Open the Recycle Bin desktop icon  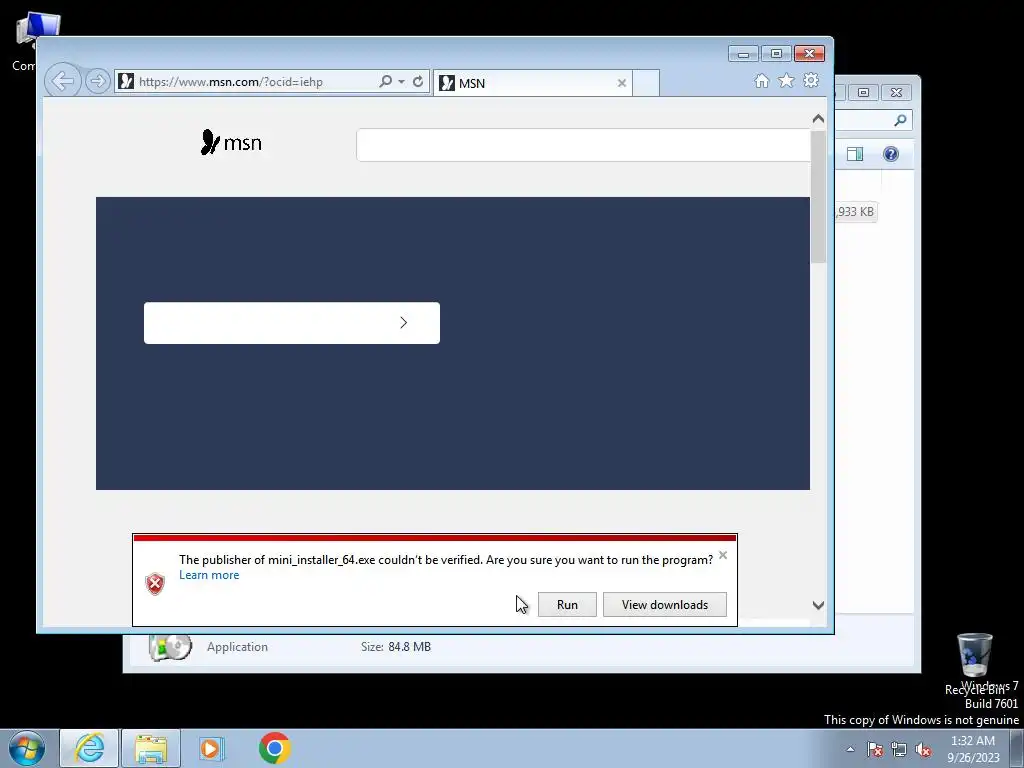974,664
